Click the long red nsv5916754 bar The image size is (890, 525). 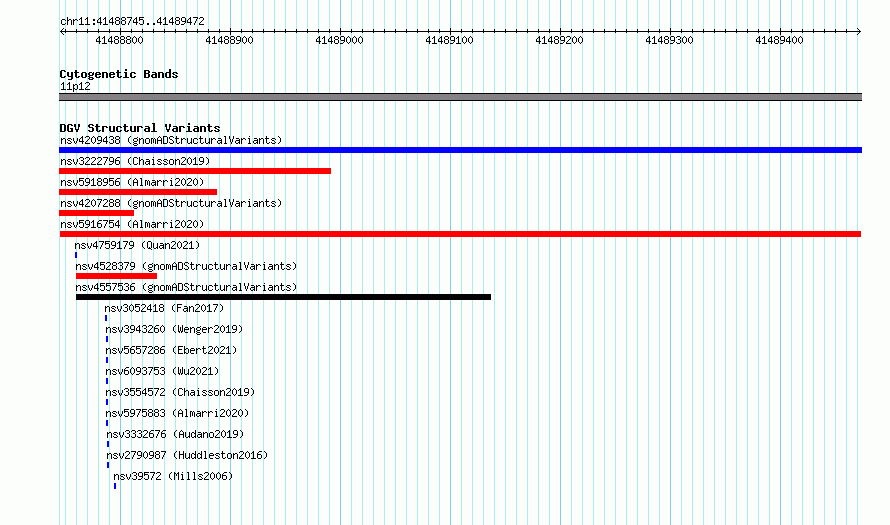460,234
